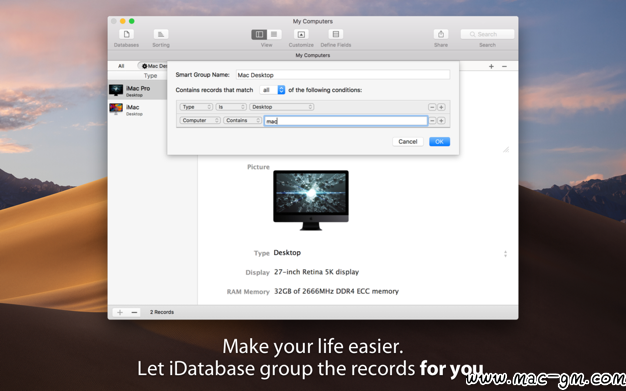
Task: Open the Type field dropdown
Action: 196,107
